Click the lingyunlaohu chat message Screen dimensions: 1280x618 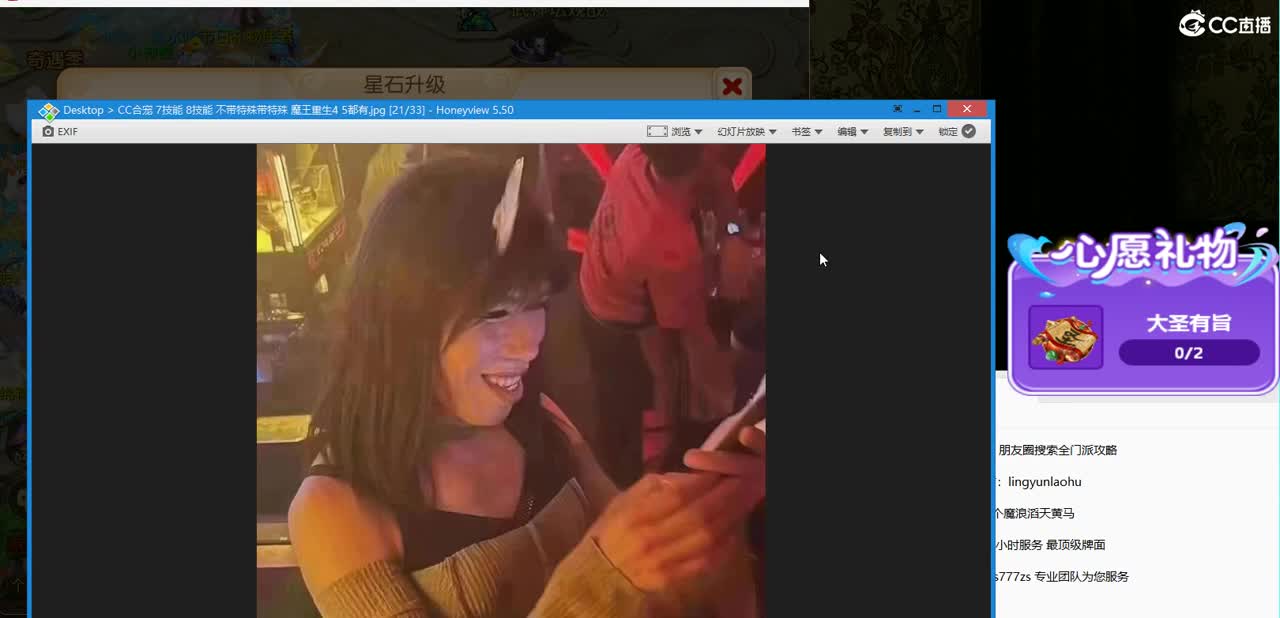(x=1043, y=481)
